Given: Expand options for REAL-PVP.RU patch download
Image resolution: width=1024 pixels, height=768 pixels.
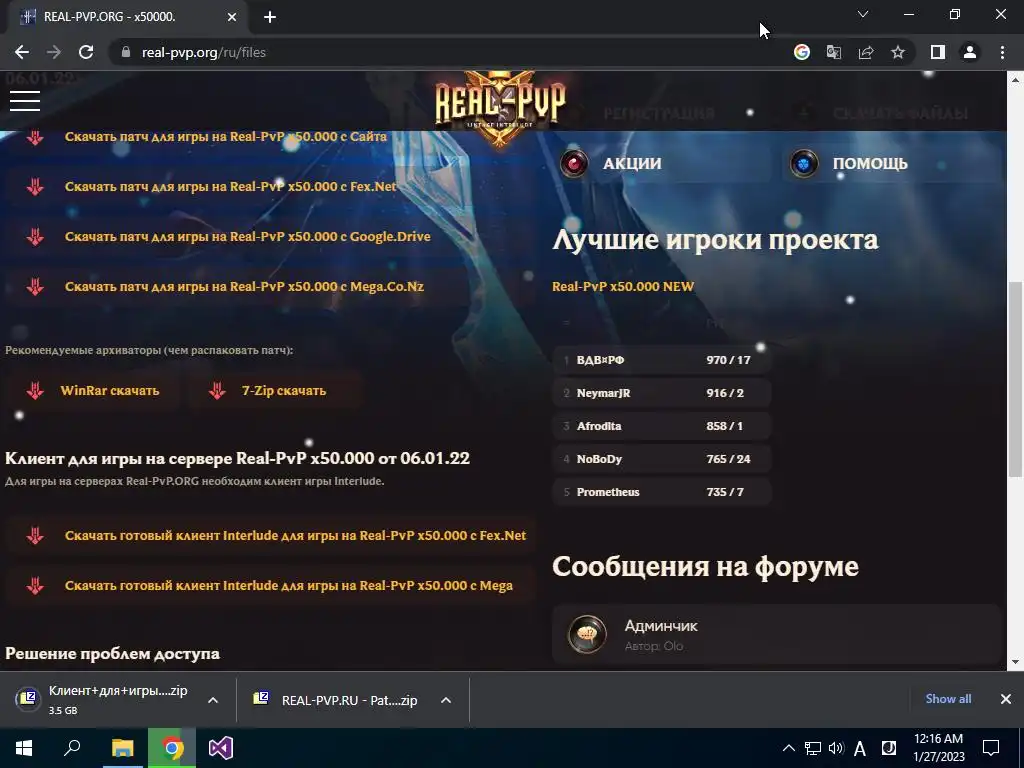Looking at the screenshot, I should pyautogui.click(x=446, y=700).
